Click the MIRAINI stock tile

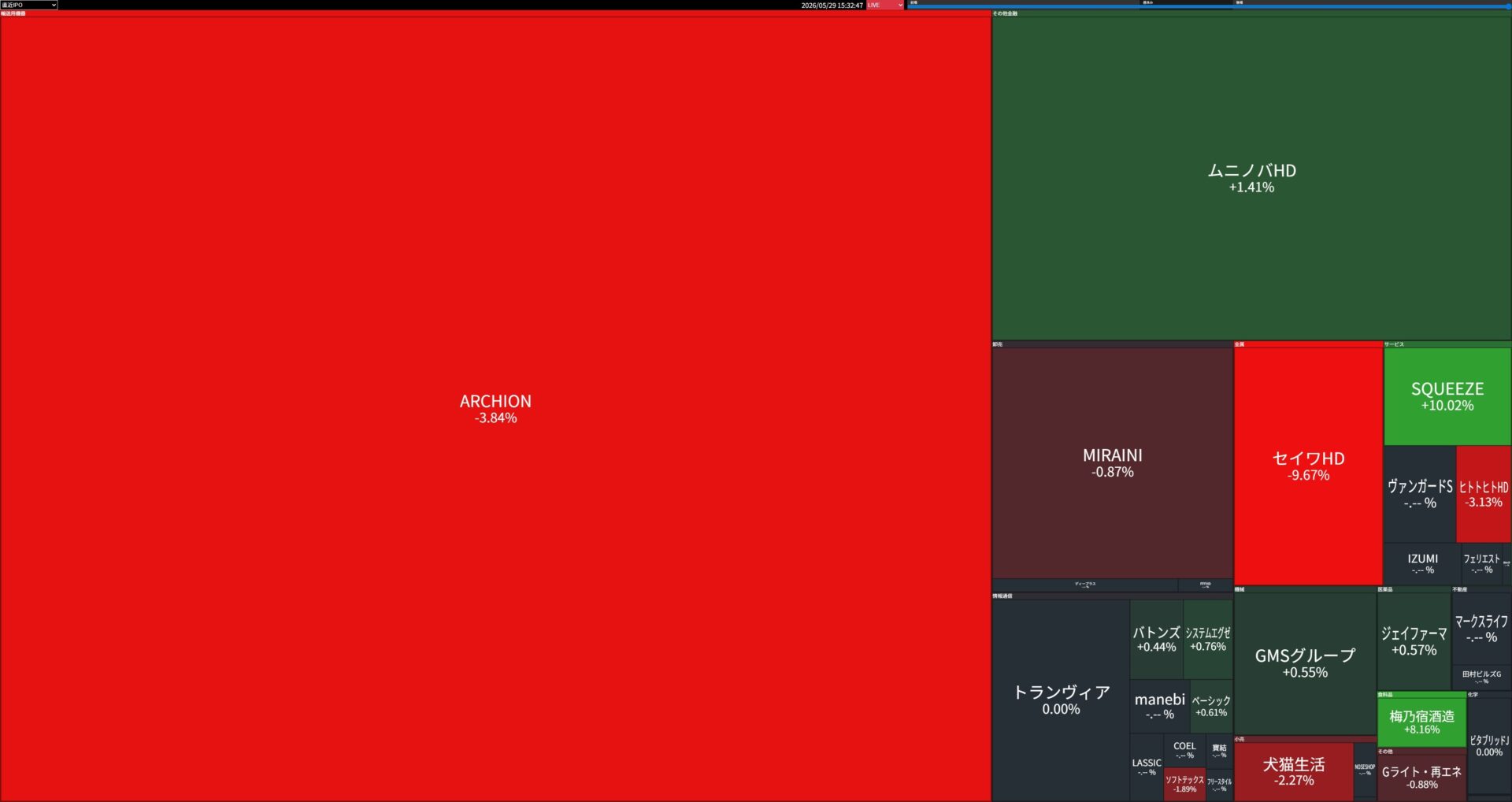tap(1112, 463)
